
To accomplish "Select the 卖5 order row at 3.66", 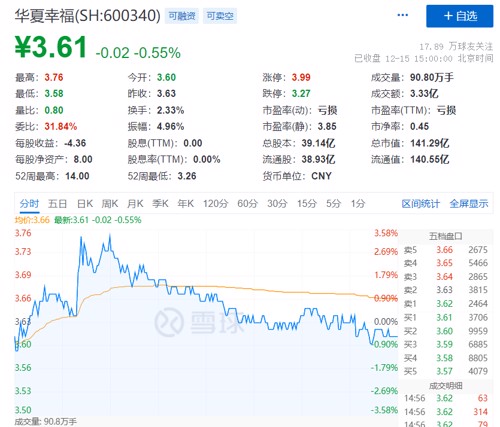I will click(x=445, y=250).
